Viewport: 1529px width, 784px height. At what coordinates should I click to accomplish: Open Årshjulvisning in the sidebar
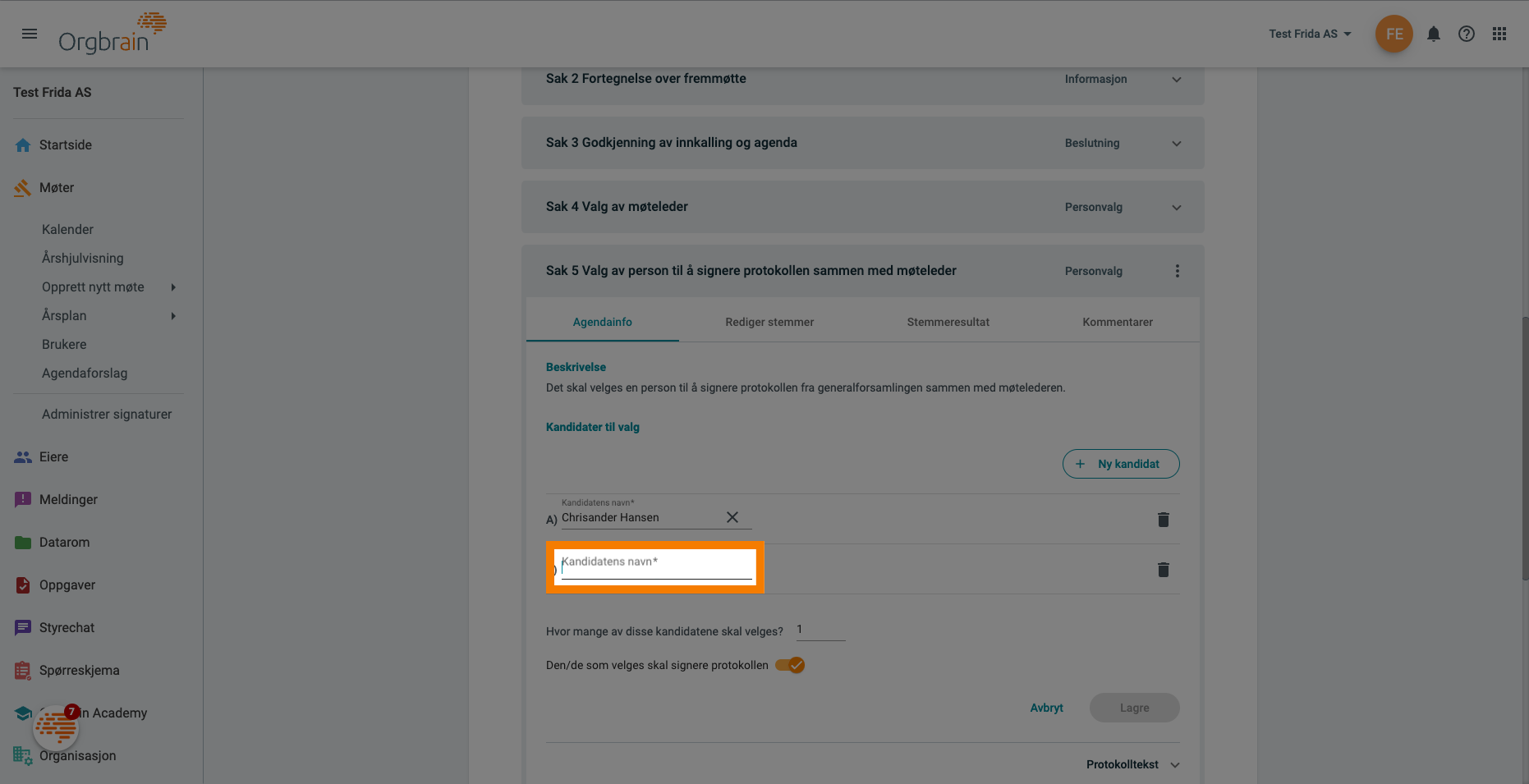point(83,259)
